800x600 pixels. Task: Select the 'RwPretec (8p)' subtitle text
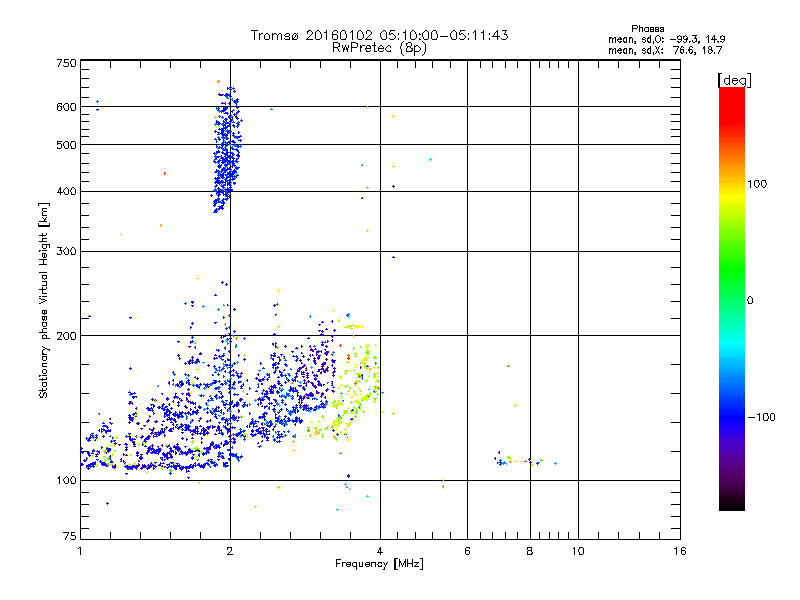coord(379,48)
